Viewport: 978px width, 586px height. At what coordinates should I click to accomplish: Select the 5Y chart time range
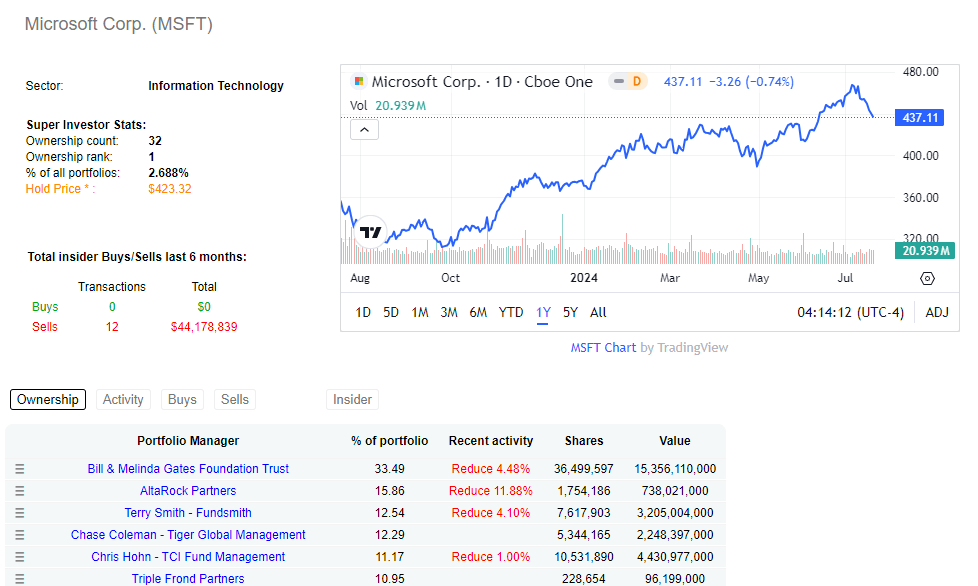click(x=570, y=312)
